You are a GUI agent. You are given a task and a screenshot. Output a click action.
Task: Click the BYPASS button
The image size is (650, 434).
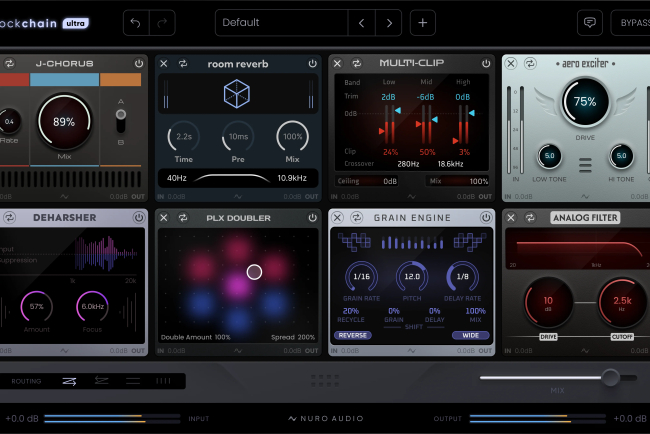coord(631,23)
